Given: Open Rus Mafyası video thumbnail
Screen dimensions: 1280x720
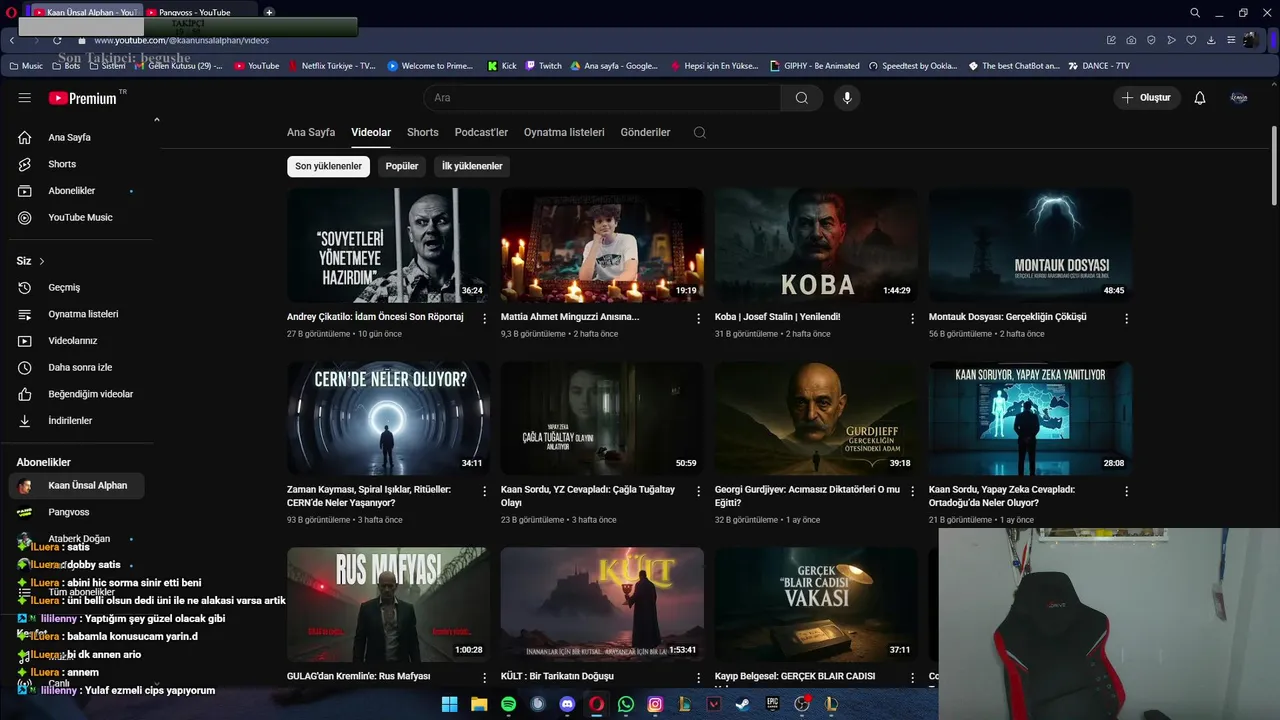Looking at the screenshot, I should [x=388, y=604].
